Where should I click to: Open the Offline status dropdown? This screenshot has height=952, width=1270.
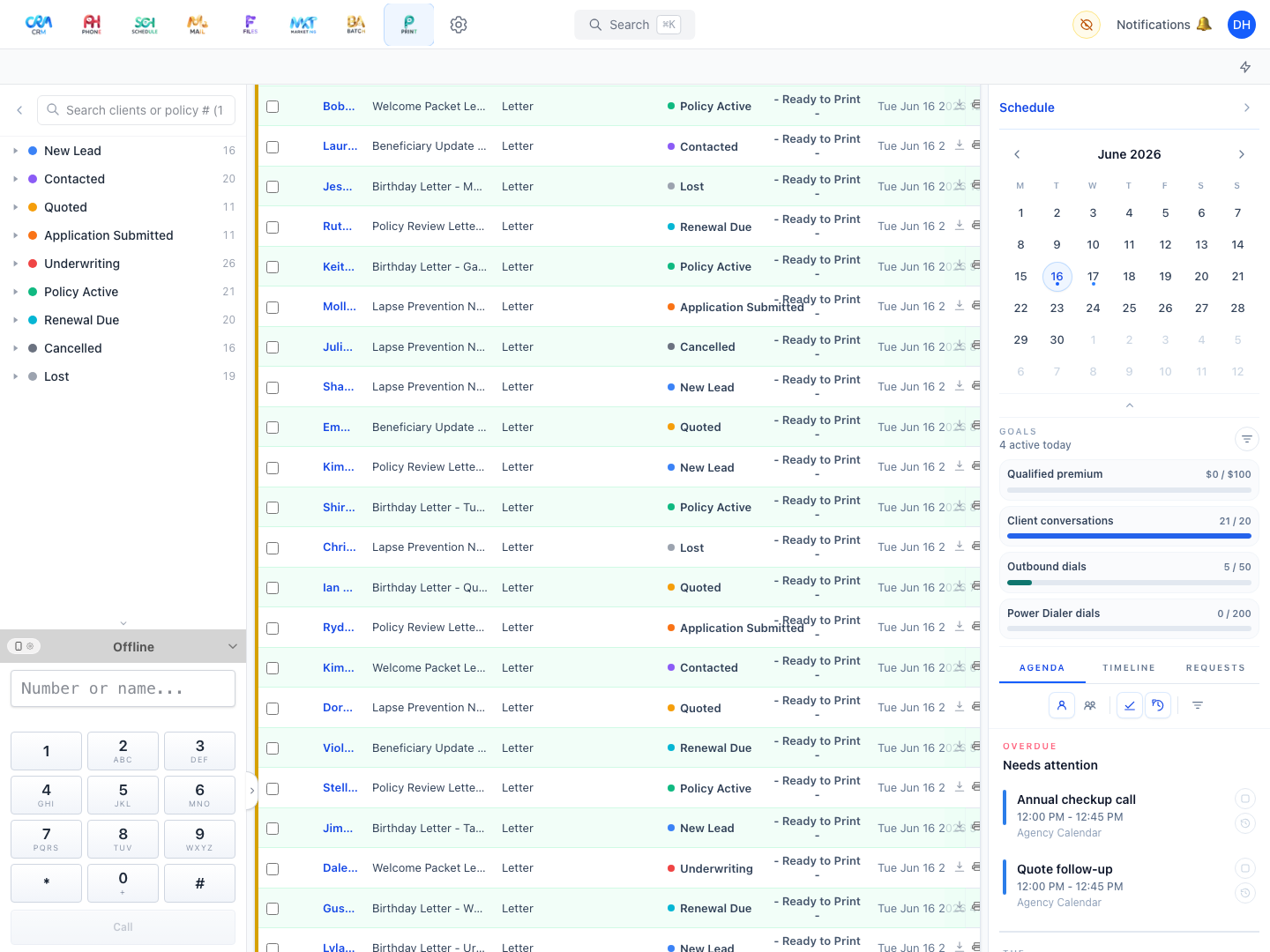pyautogui.click(x=233, y=646)
